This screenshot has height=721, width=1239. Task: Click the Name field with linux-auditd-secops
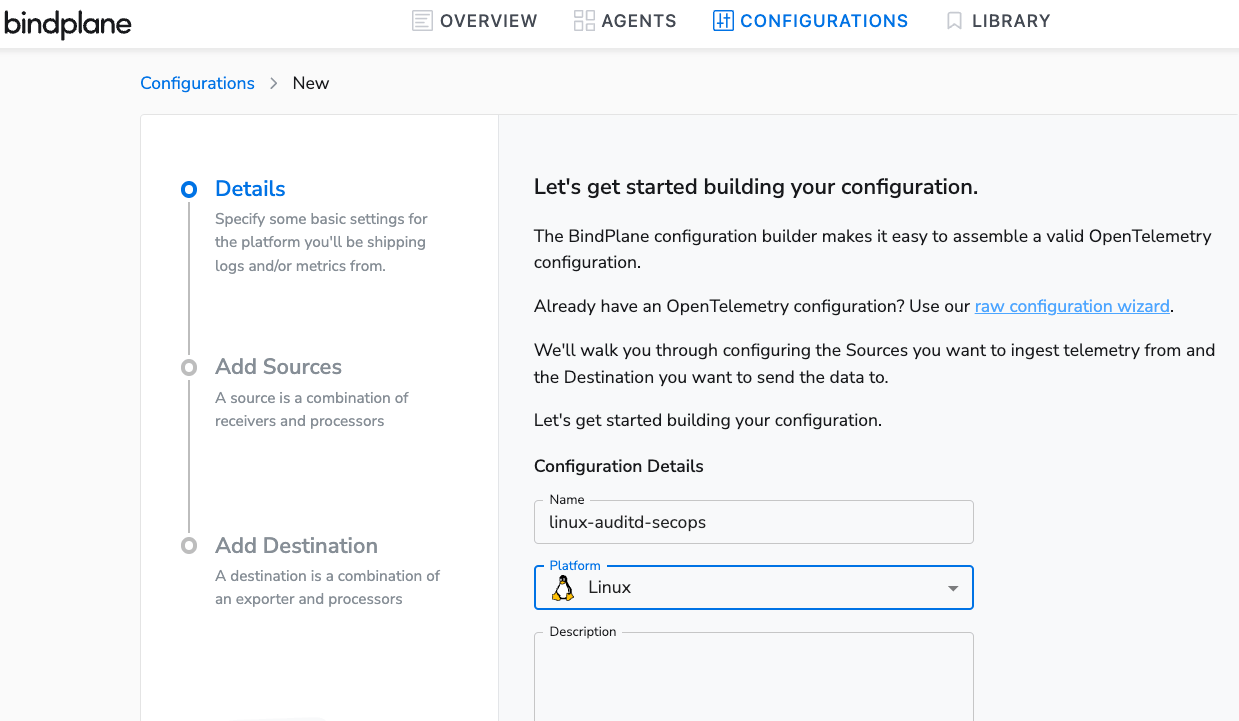(x=754, y=522)
